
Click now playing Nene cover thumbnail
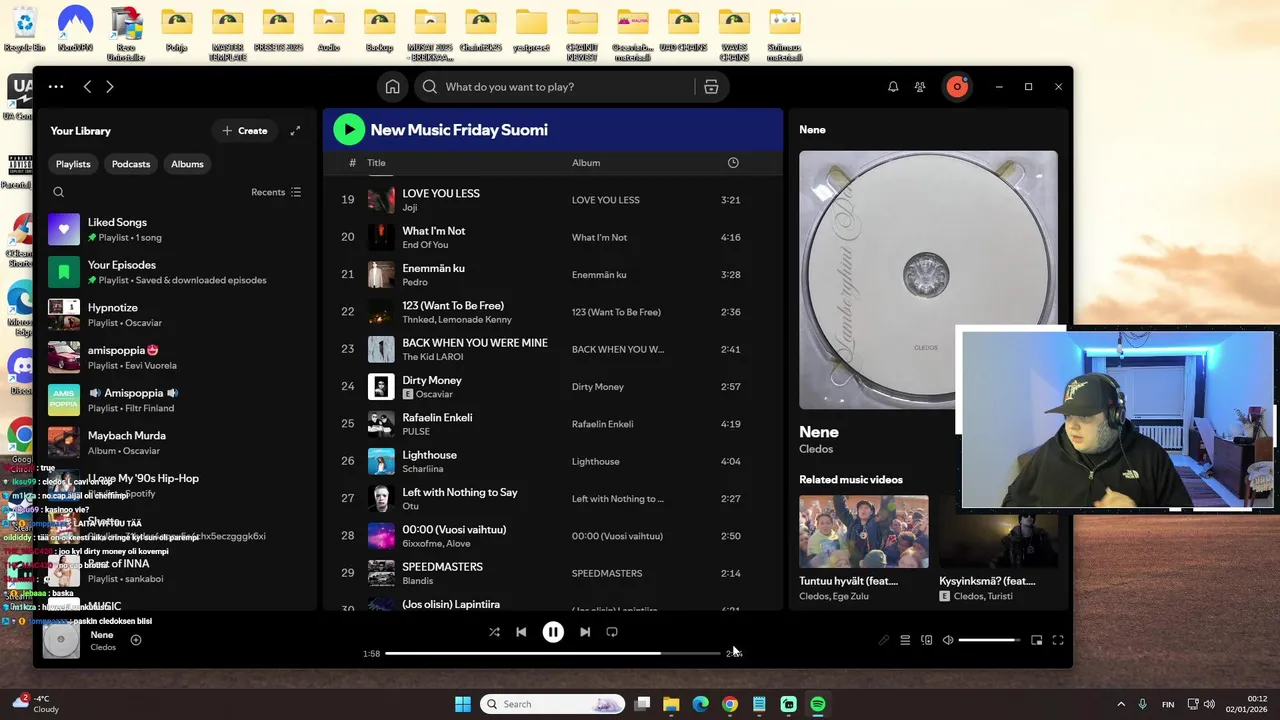61,640
